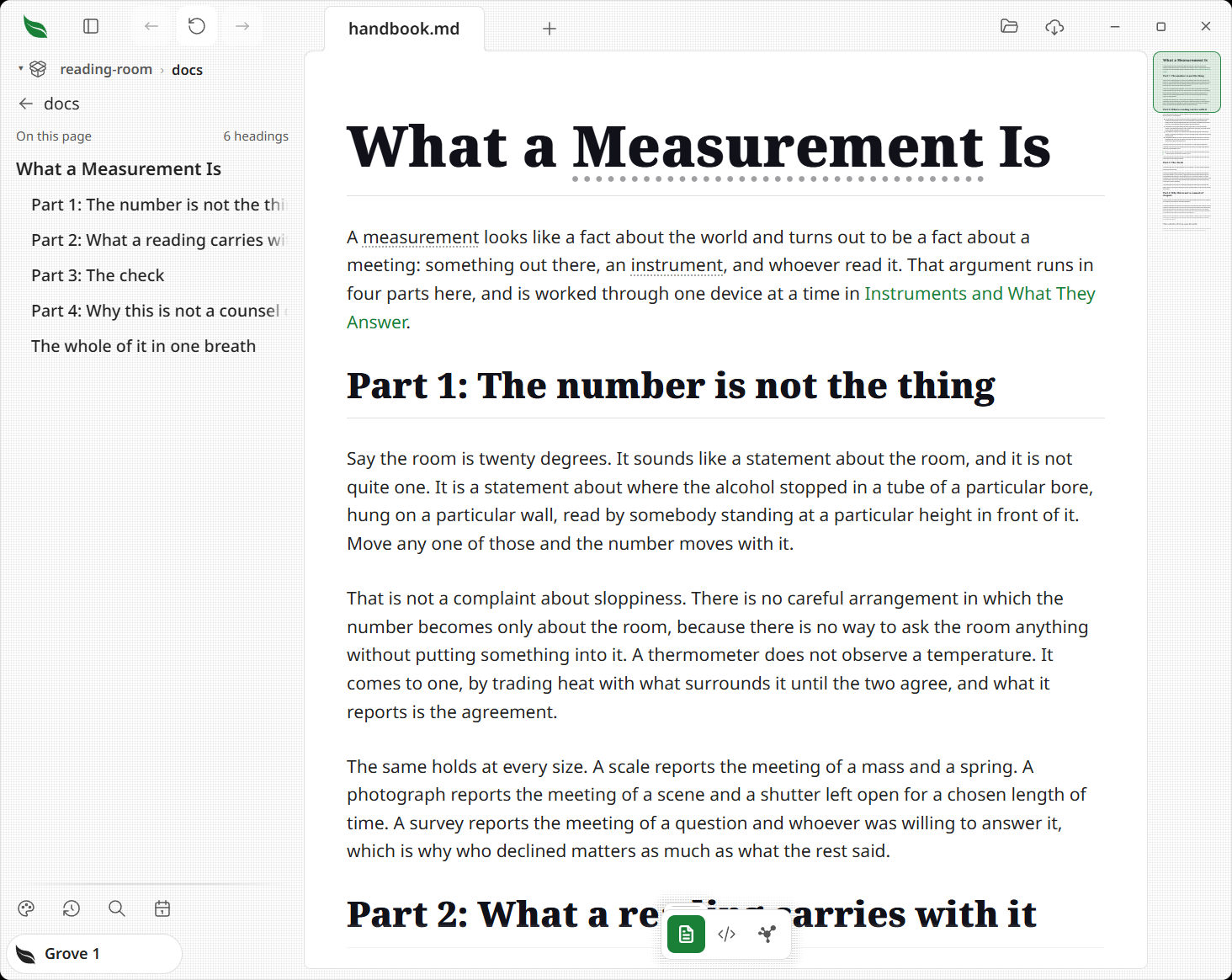Screen dimensions: 1232x980
Task: Open the reading-room breadcrumb
Action: click(x=106, y=70)
